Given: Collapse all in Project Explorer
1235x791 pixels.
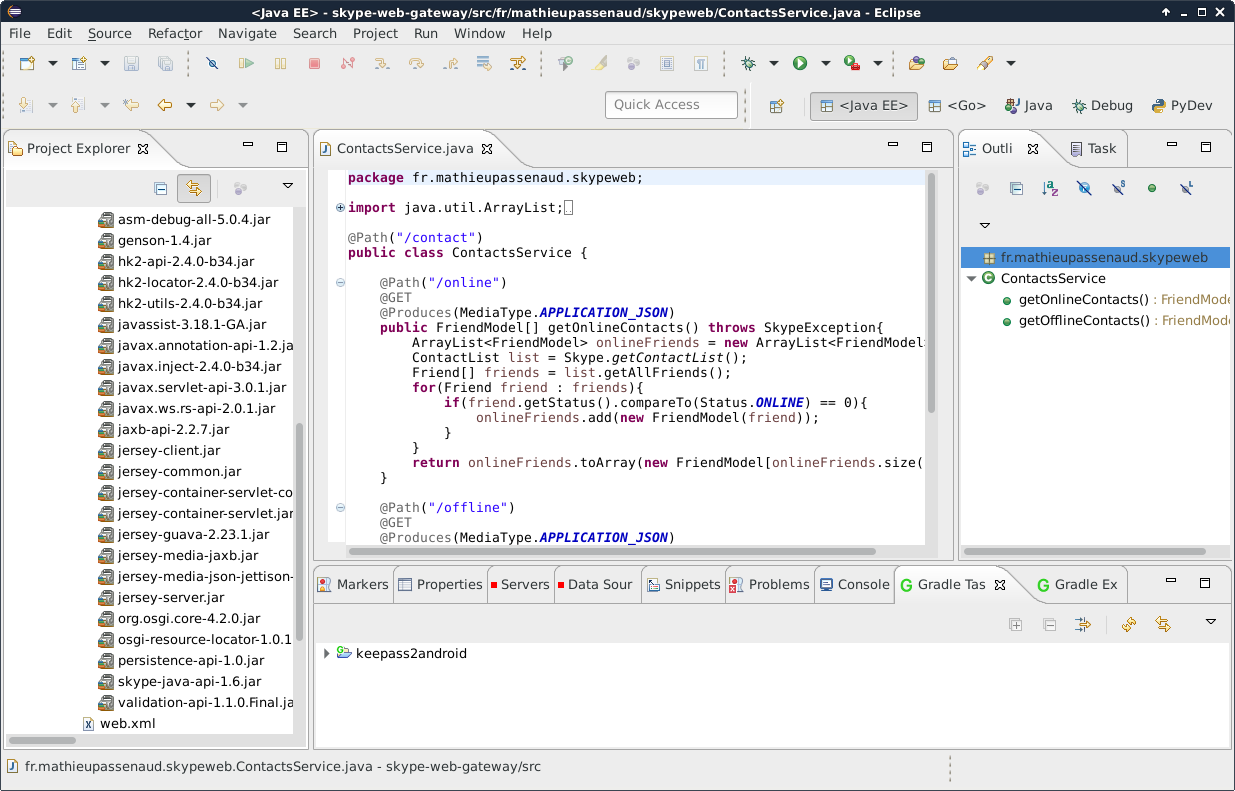Looking at the screenshot, I should coord(160,187).
